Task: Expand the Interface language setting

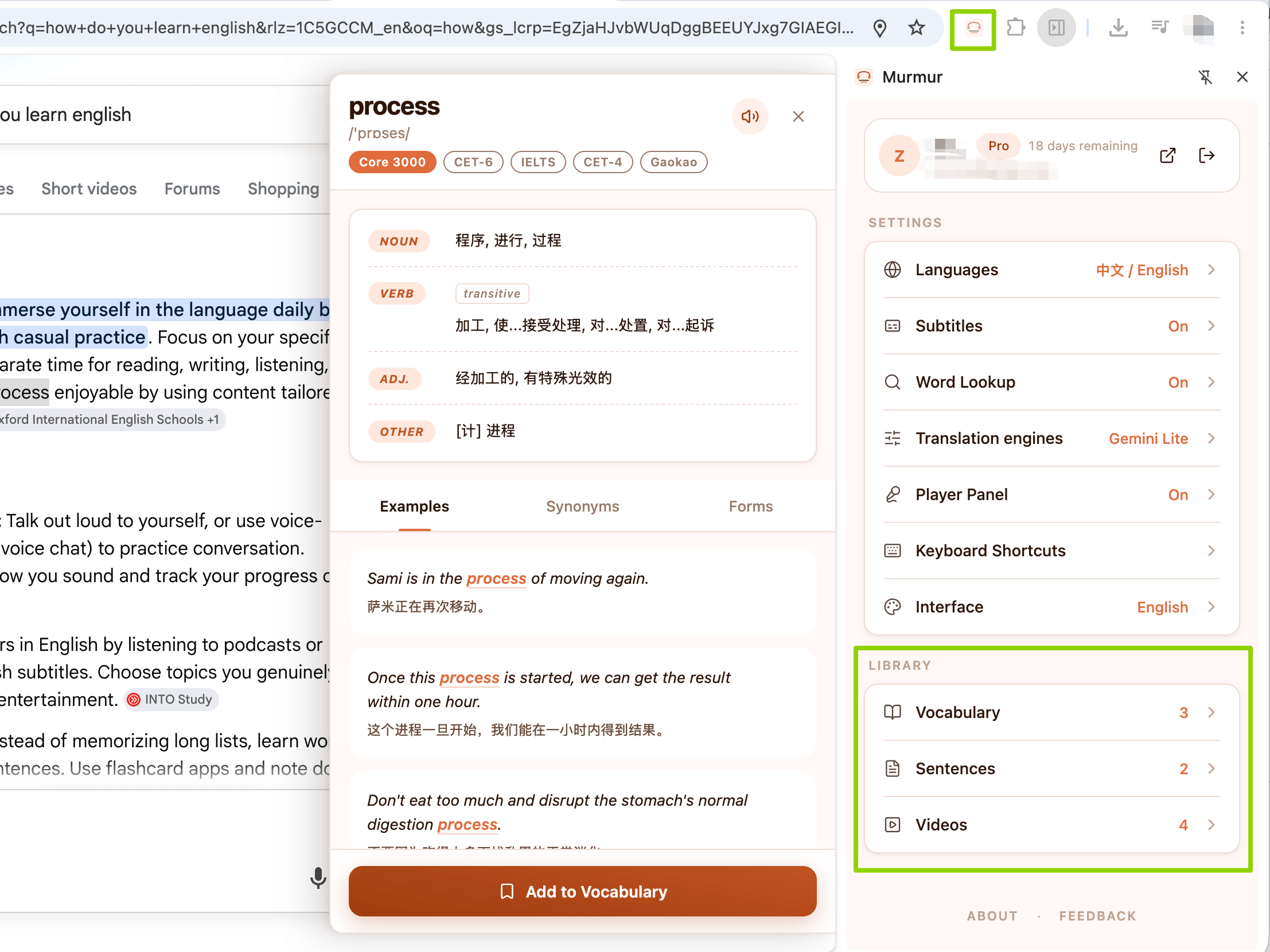Action: tap(1051, 607)
